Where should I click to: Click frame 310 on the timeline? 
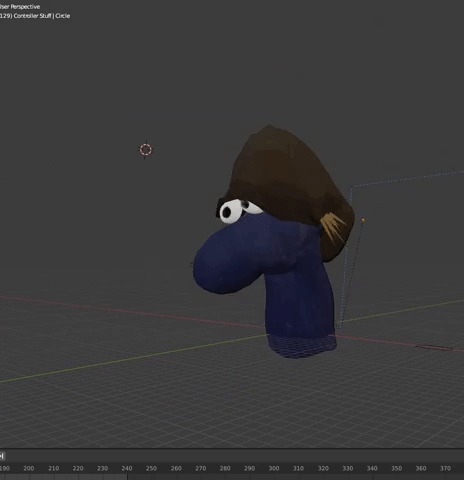point(298,468)
